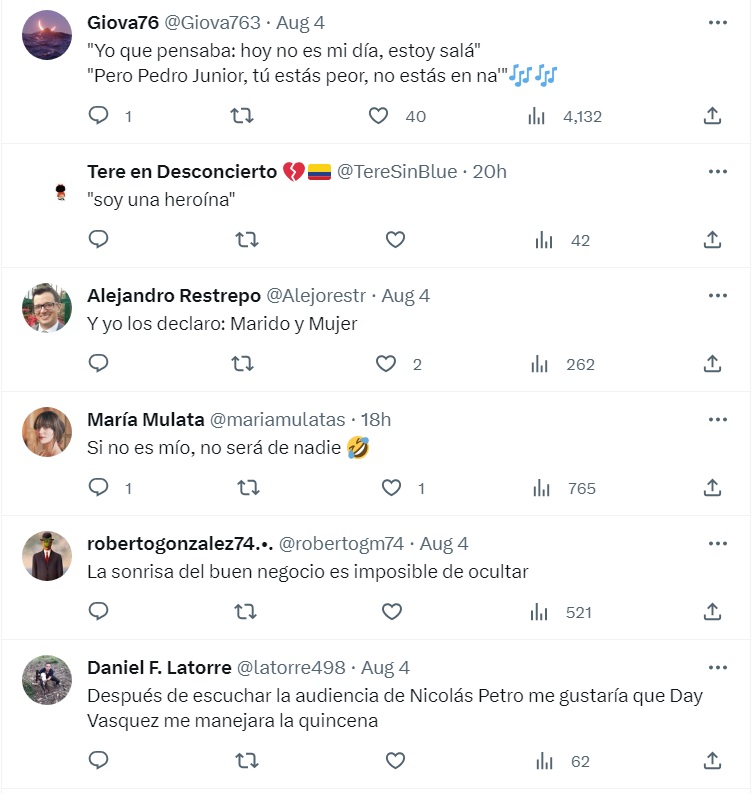
Task: Open robertogonzalez74's avatar image
Action: click(x=47, y=556)
